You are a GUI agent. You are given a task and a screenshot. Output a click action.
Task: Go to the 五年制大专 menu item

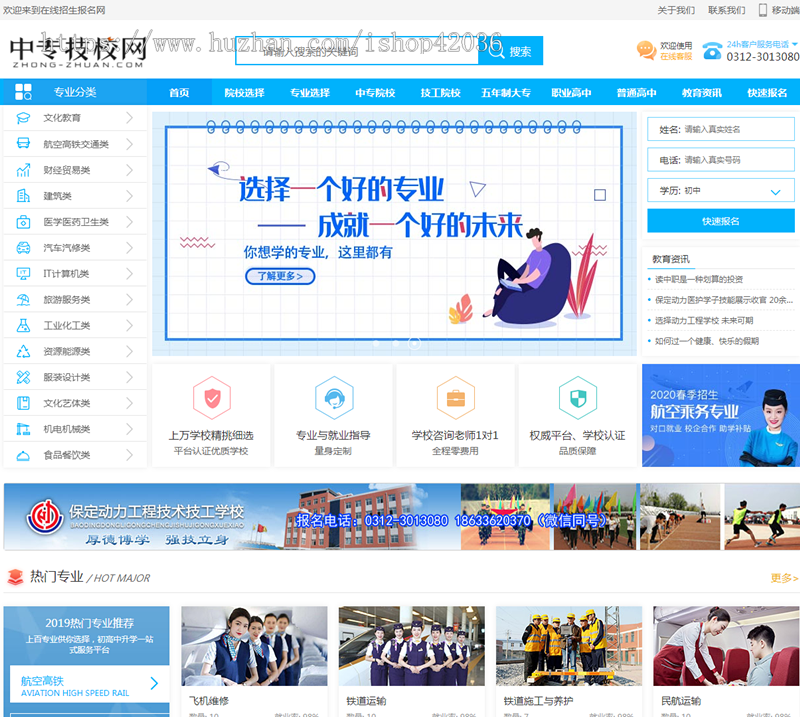point(505,93)
